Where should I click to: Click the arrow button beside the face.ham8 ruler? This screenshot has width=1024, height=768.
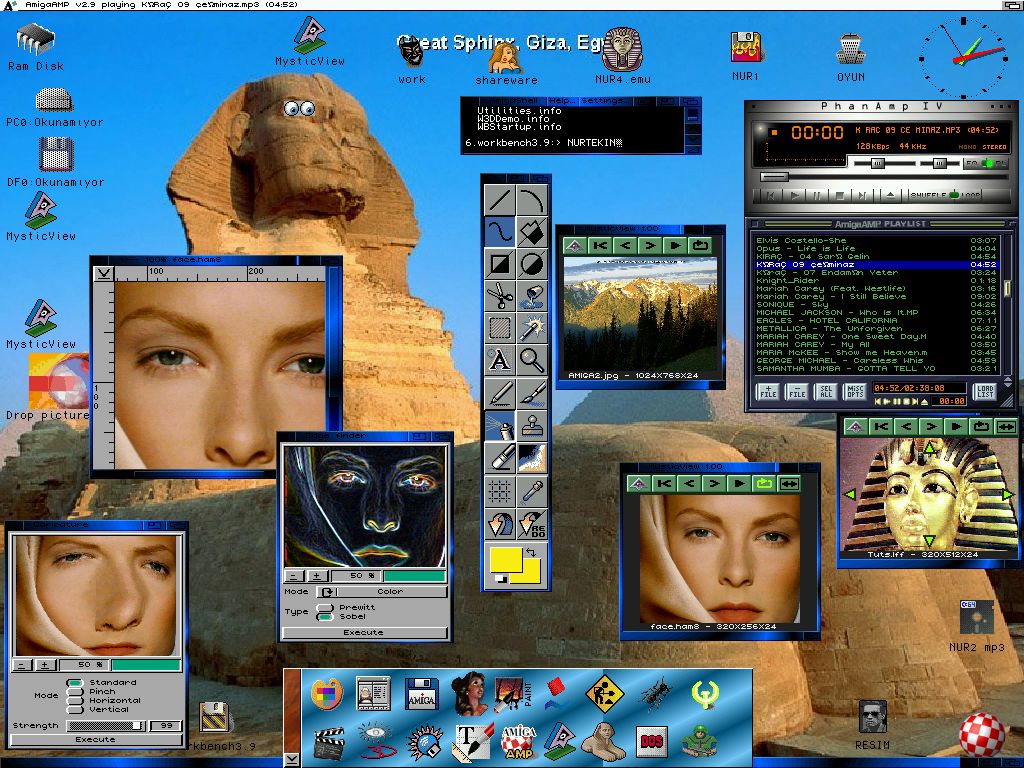(x=103, y=274)
